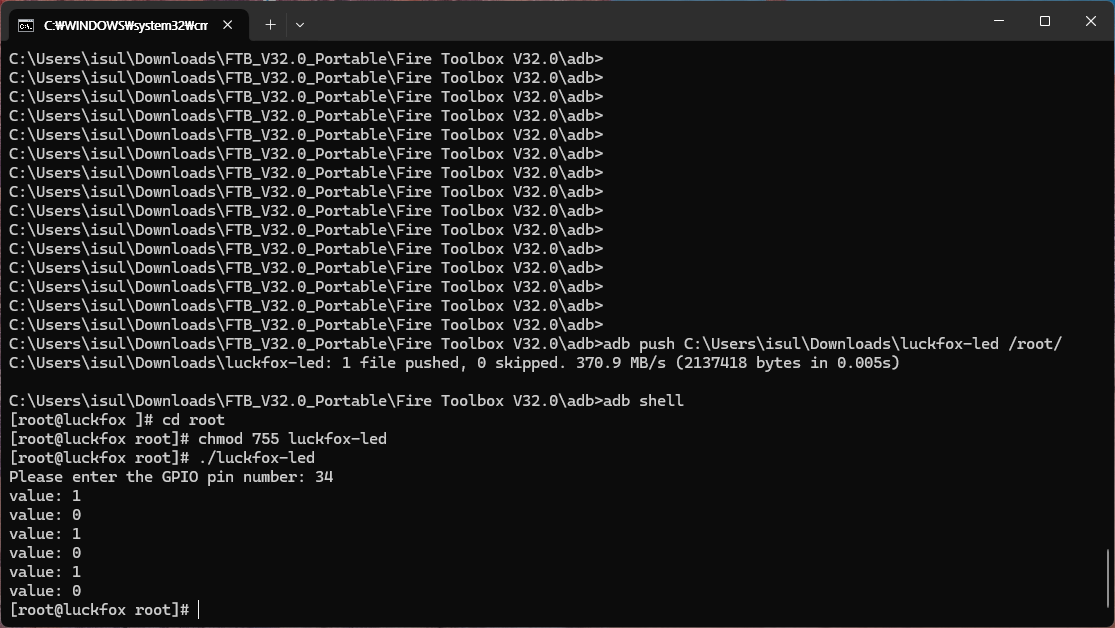Select the C:\WINDOWS\system32\cmd tab title

126,26
